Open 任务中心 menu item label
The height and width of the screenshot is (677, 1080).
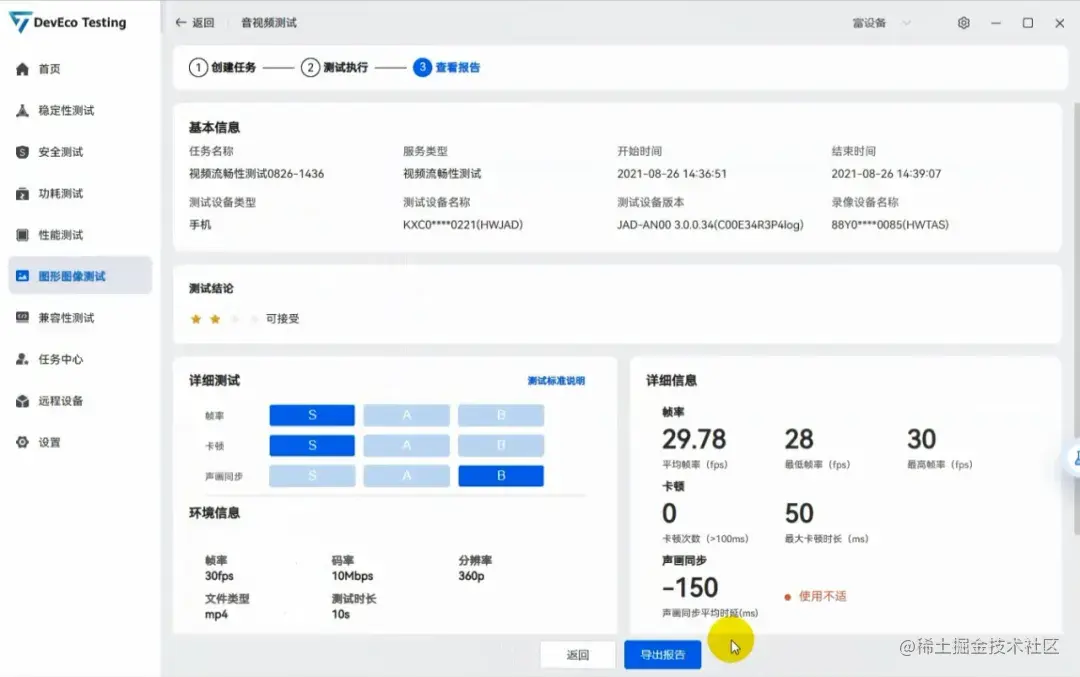pos(61,359)
